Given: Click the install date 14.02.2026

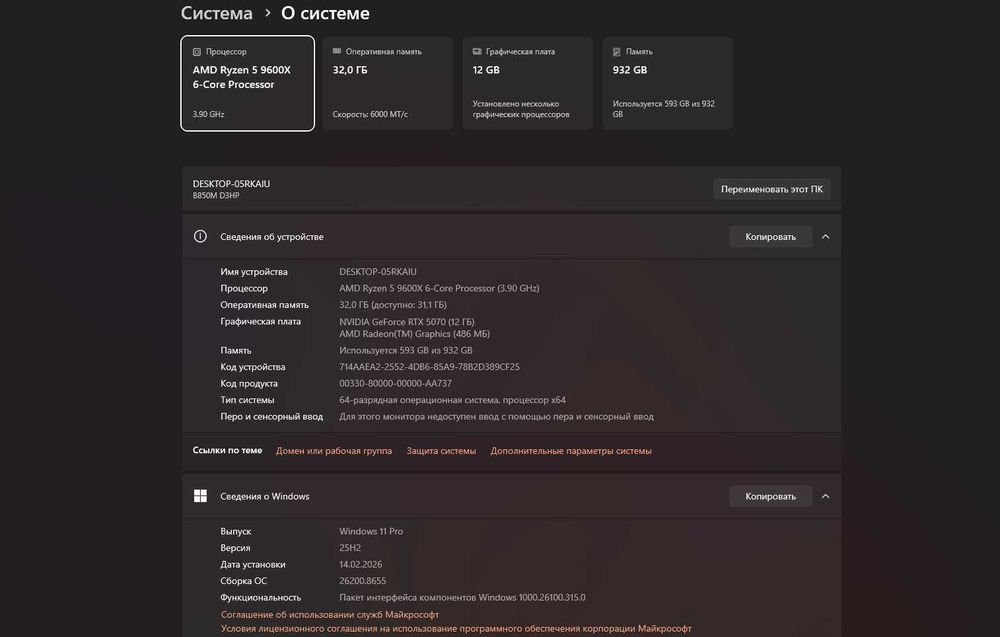Looking at the screenshot, I should pos(361,564).
